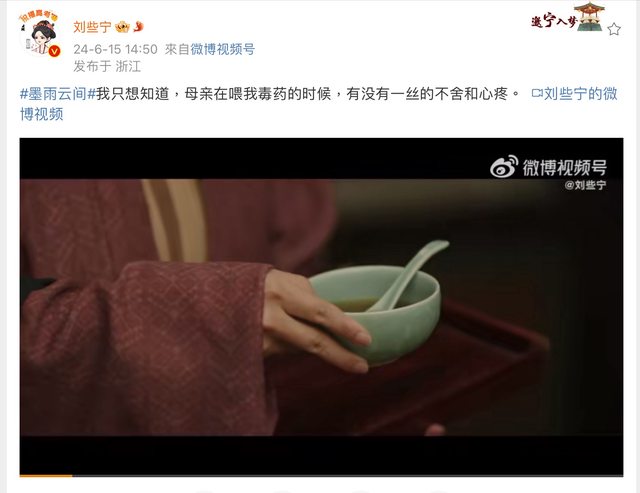Viewport: 640px width, 493px height.
Task: Click the post timestamp 24-6-15 14:50
Action: pos(116,49)
